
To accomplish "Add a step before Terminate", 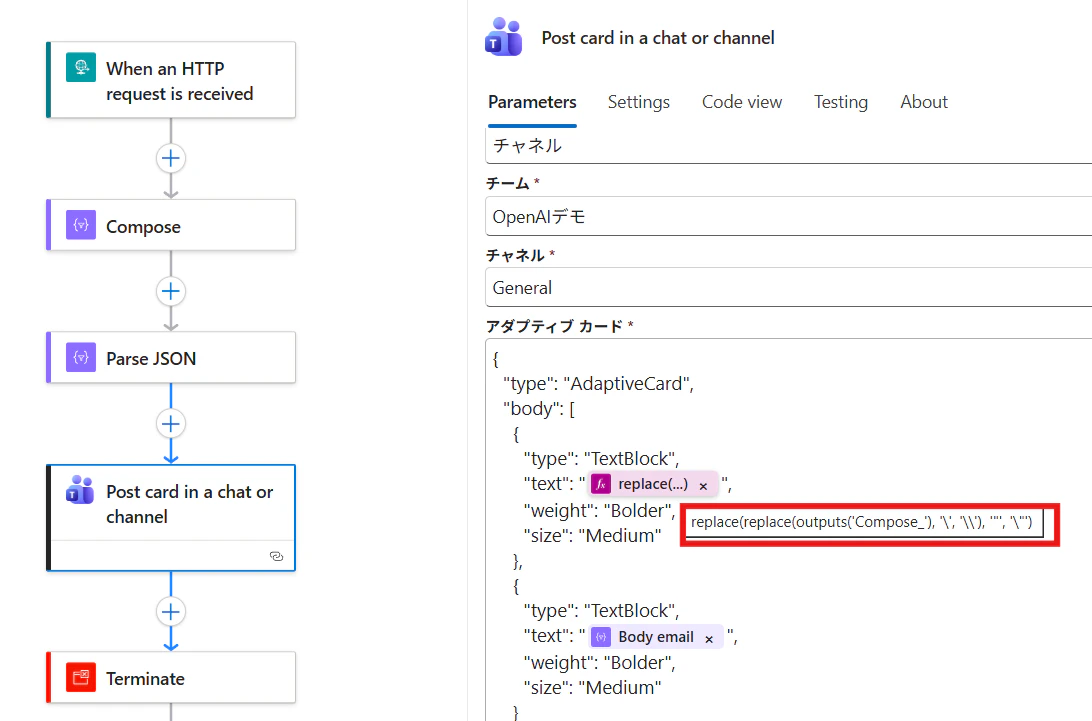I will coord(171,612).
